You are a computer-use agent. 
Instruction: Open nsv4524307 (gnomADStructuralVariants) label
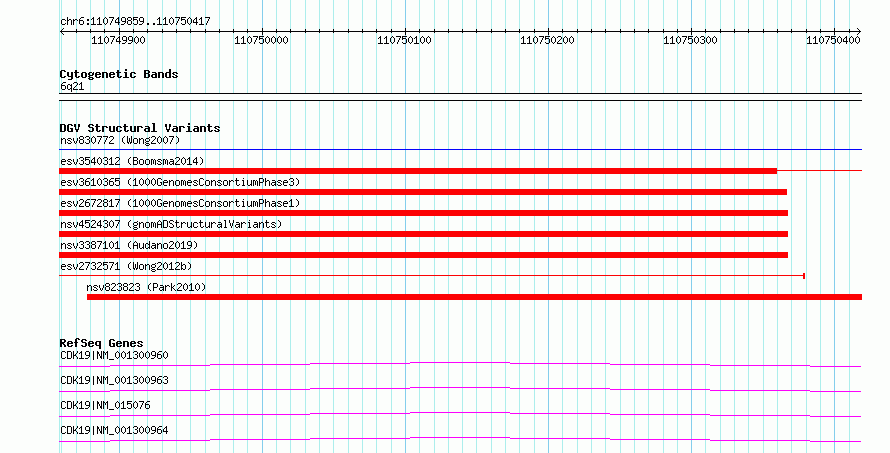point(171,224)
